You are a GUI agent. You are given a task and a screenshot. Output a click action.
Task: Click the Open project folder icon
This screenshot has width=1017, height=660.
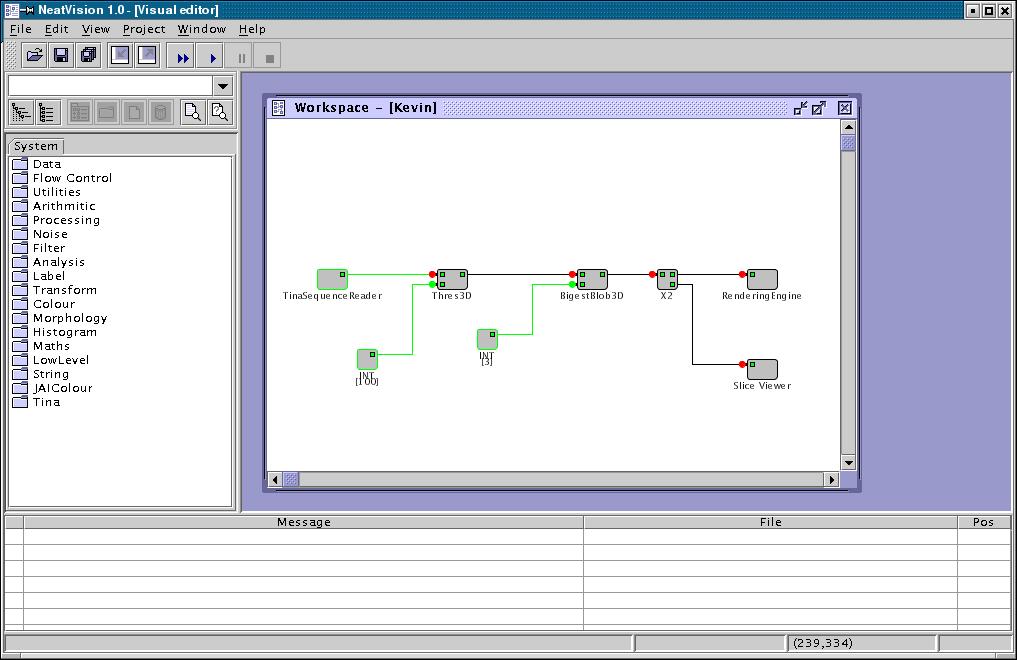coord(34,56)
